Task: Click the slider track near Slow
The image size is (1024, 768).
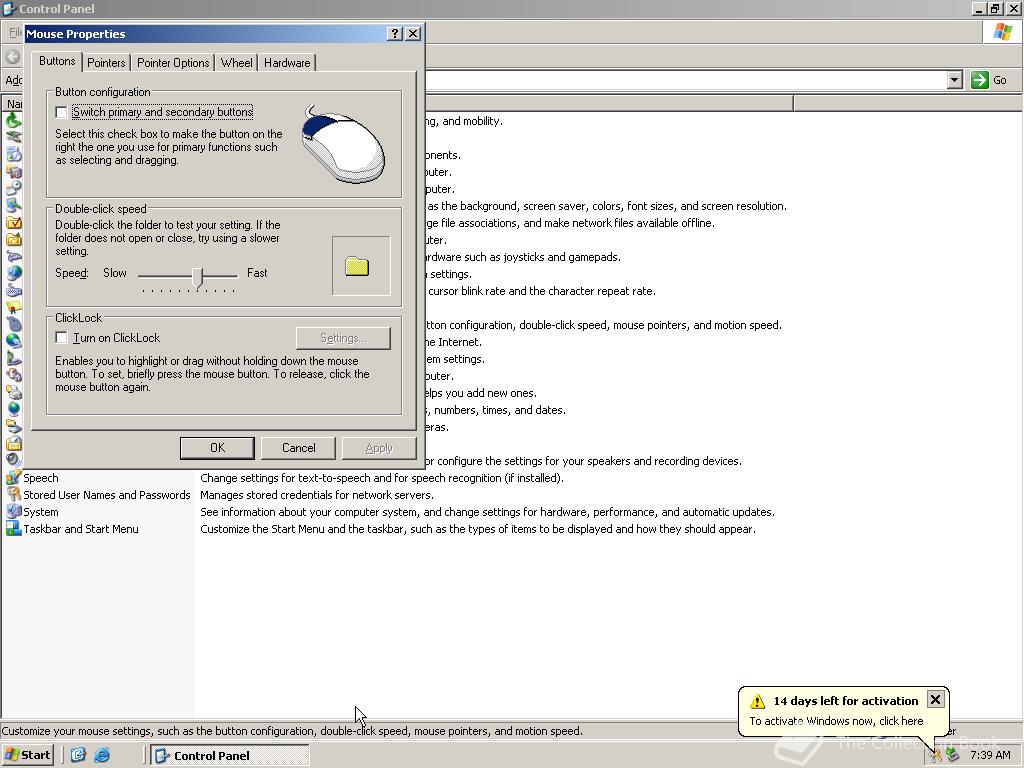Action: [x=149, y=276]
